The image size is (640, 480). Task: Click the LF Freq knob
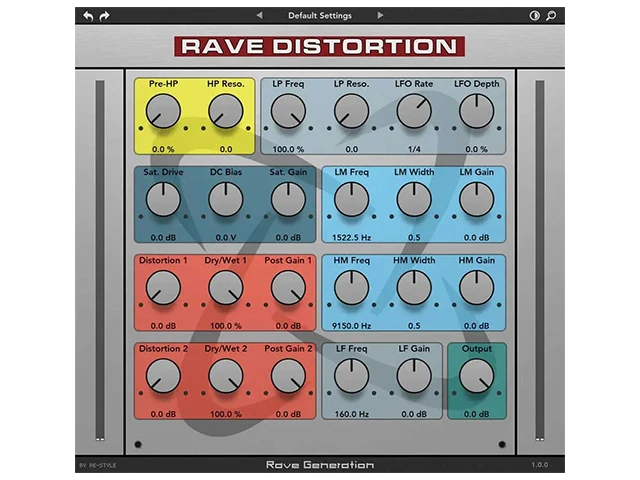[x=351, y=376]
